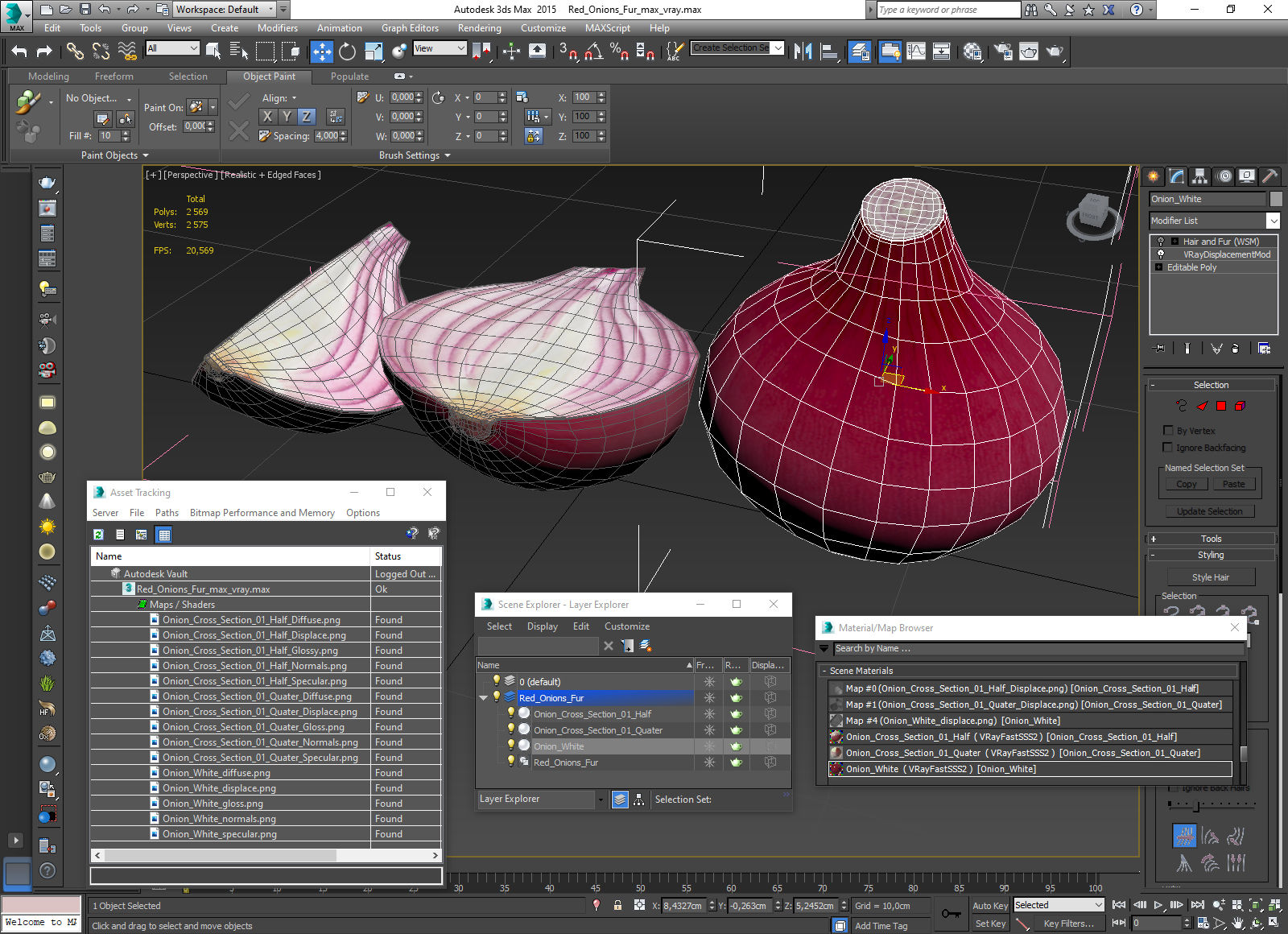Open selection filter All dropdown
The height and width of the screenshot is (934, 1288).
click(x=172, y=48)
